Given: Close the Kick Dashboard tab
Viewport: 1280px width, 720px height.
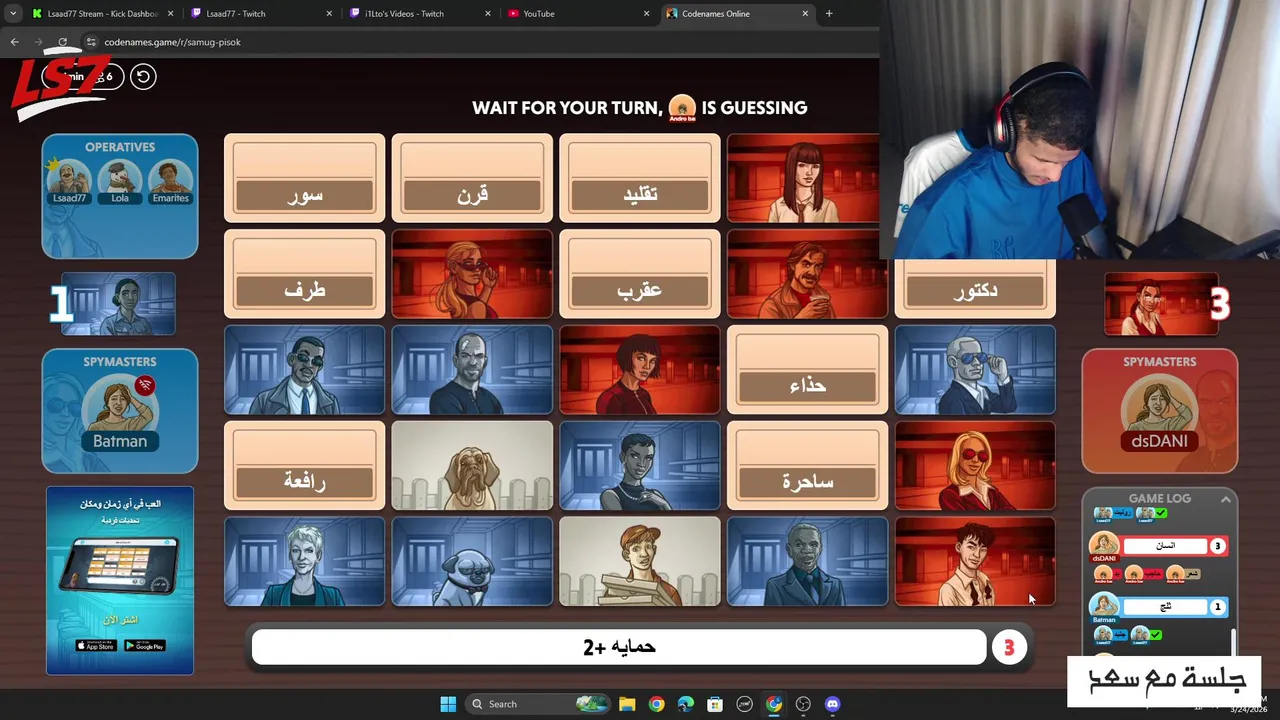Looking at the screenshot, I should 171,14.
